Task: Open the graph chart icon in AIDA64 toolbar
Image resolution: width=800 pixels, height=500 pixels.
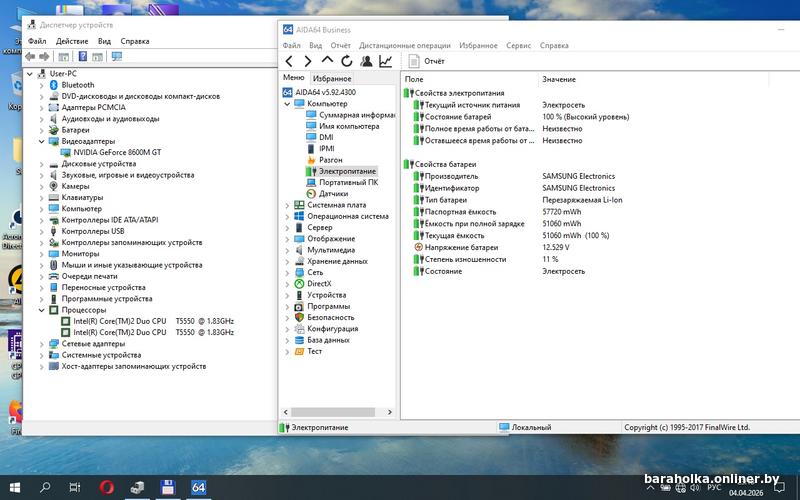Action: pos(386,61)
